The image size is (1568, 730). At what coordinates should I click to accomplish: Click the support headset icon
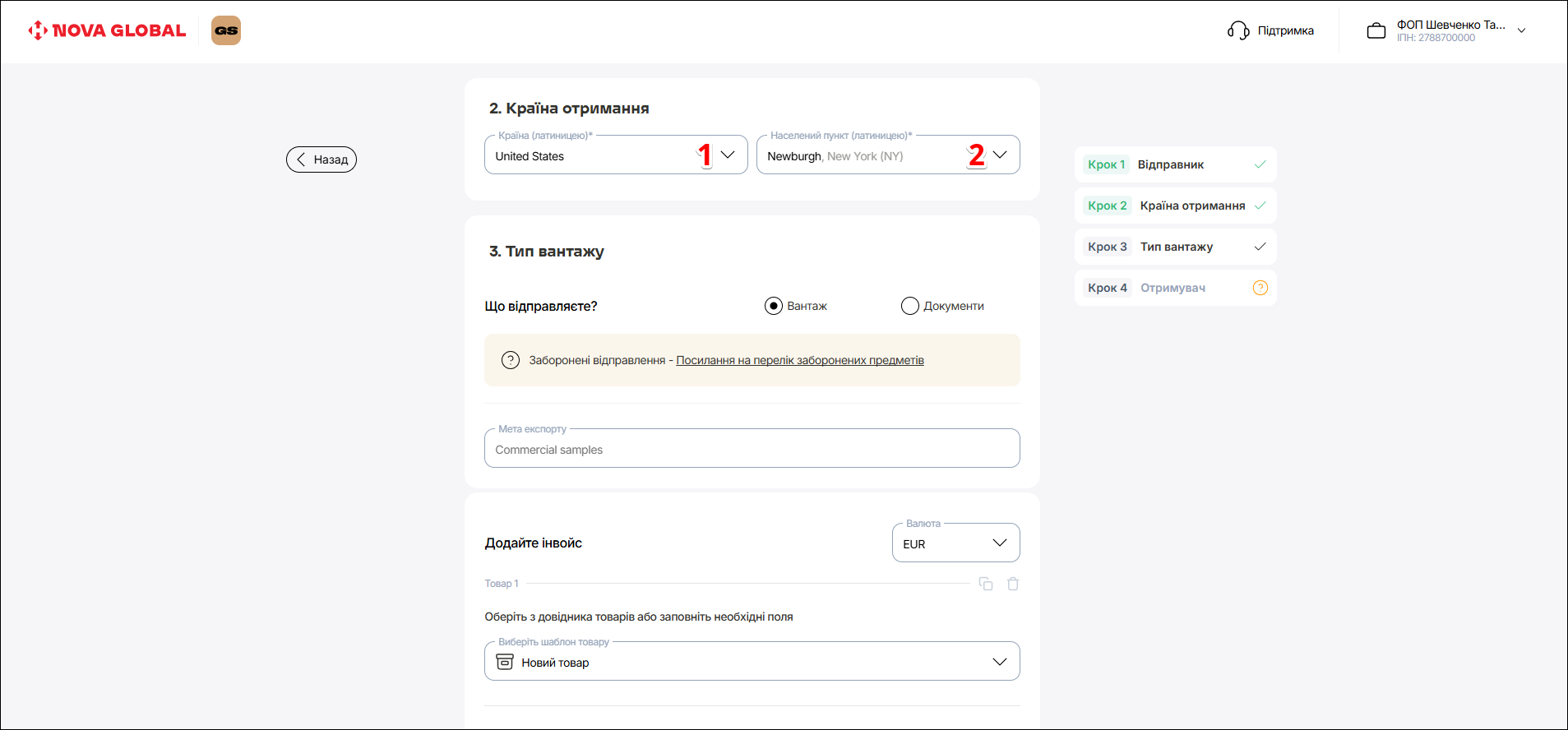[x=1237, y=30]
